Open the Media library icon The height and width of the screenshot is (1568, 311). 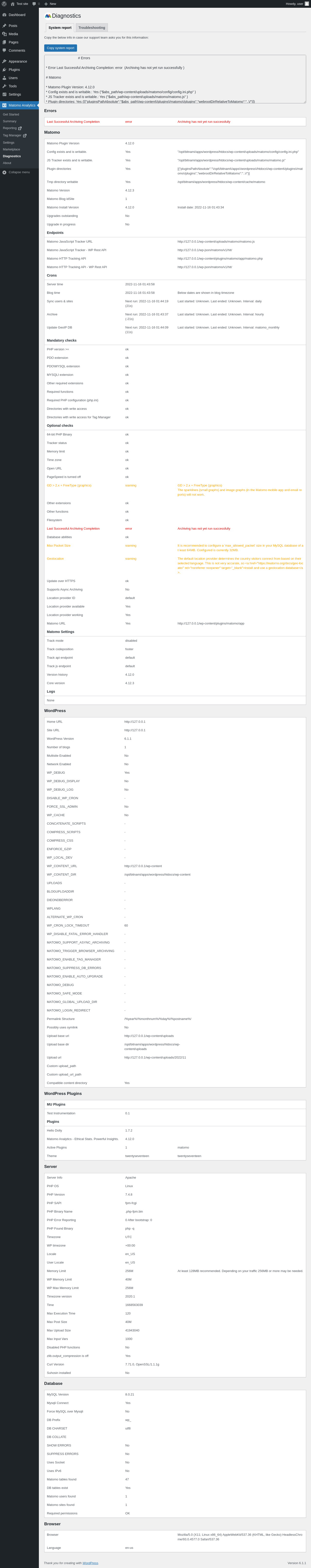(x=4, y=34)
